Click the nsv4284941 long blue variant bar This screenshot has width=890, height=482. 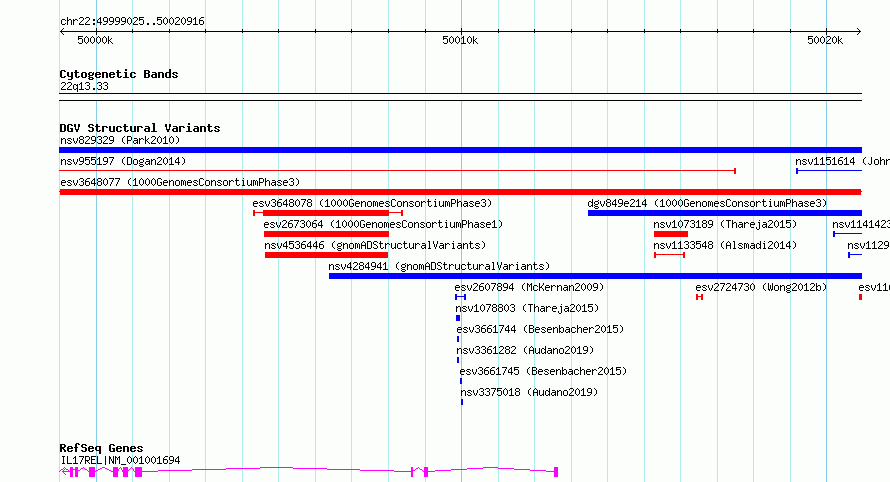[x=595, y=276]
